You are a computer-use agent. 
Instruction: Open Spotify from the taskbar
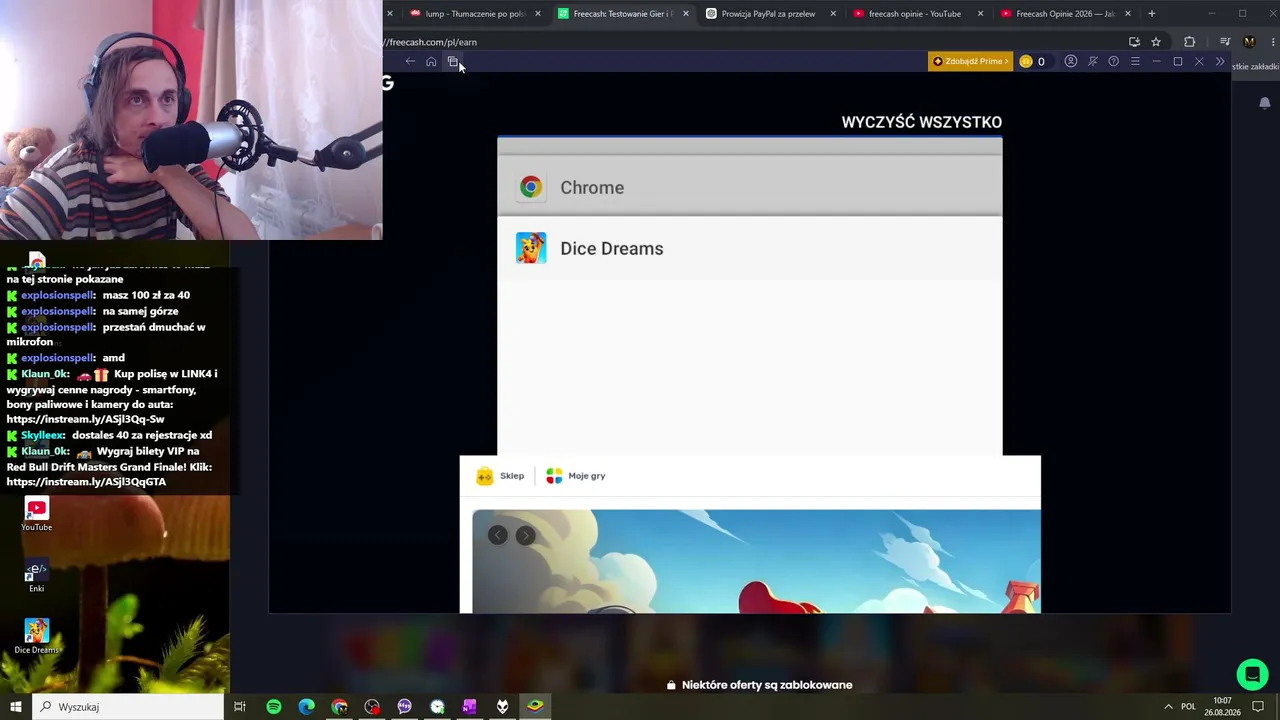(x=274, y=707)
